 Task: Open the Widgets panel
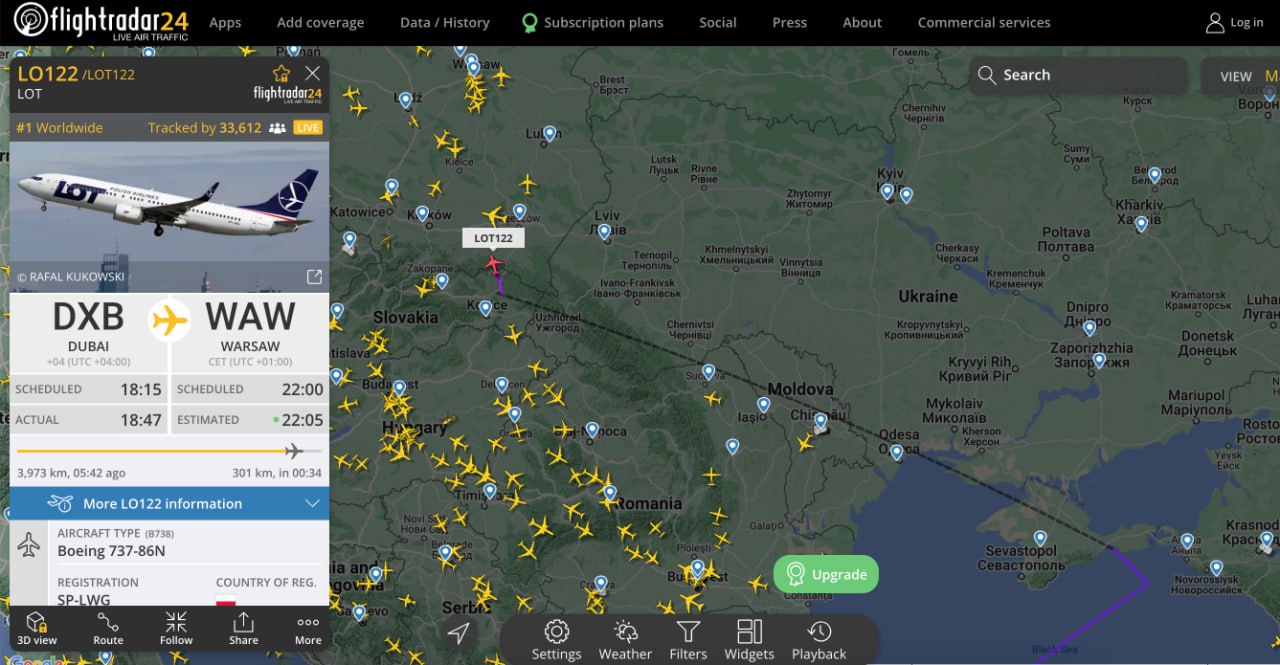coord(749,640)
